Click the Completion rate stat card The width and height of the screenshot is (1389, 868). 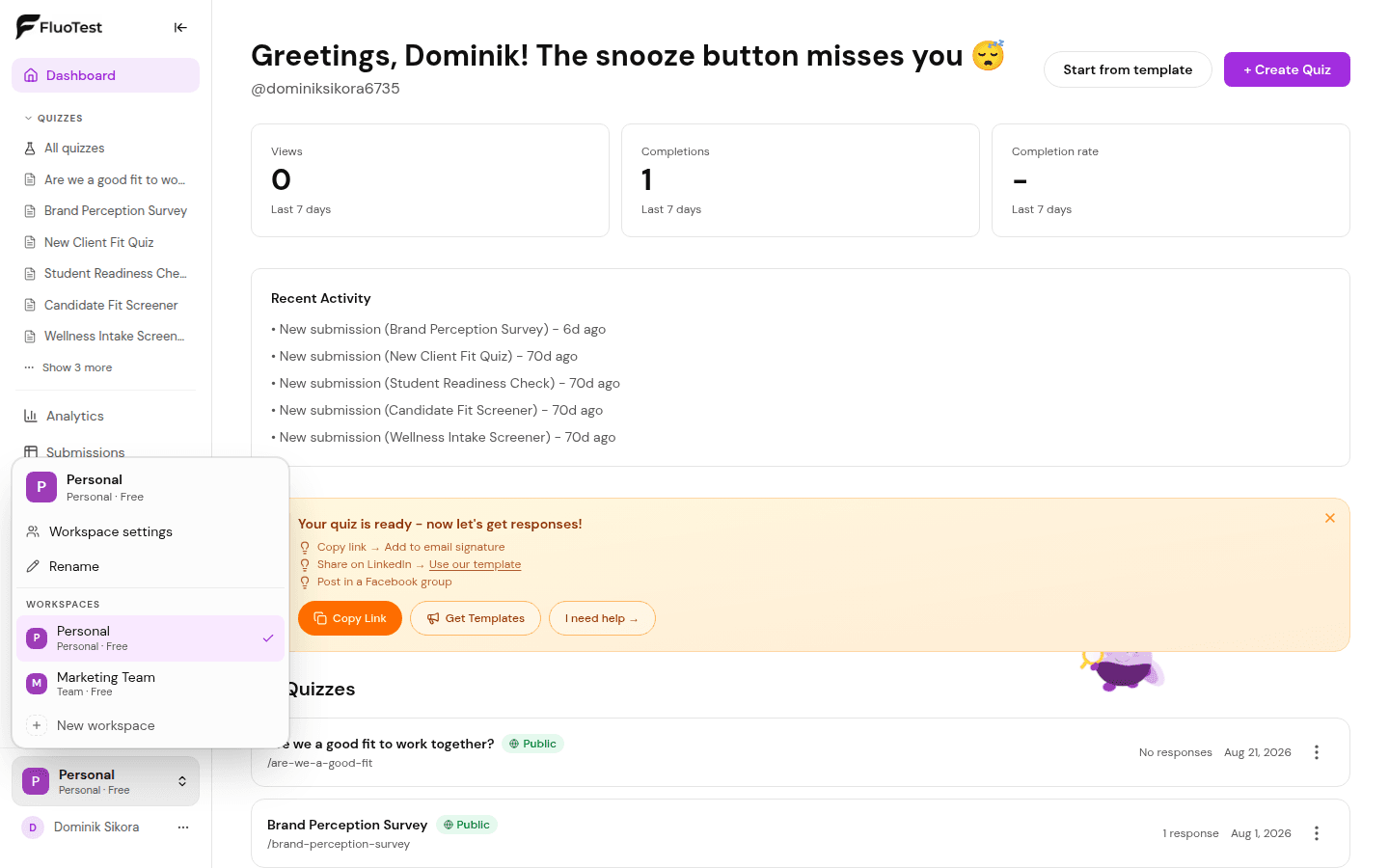1171,180
